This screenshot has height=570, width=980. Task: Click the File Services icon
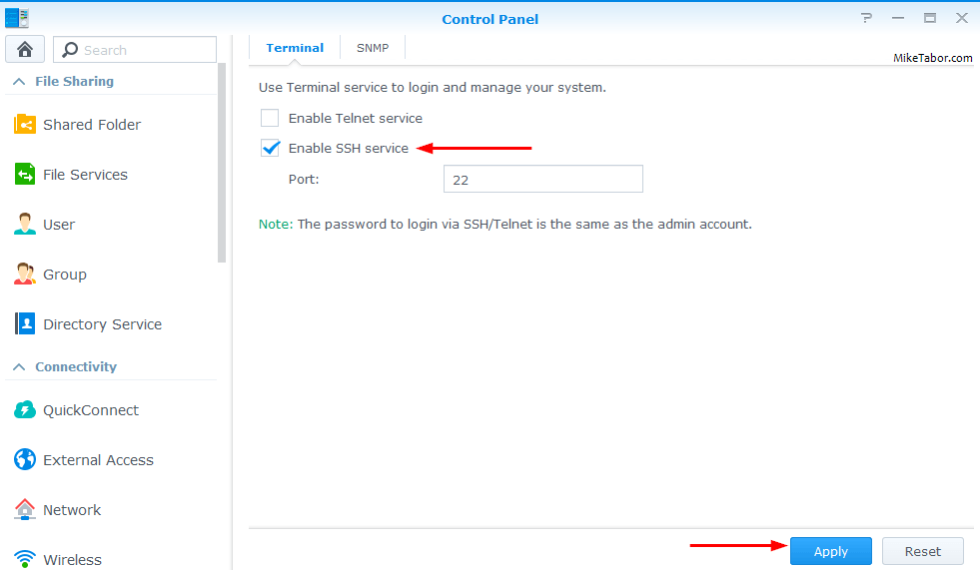(25, 174)
